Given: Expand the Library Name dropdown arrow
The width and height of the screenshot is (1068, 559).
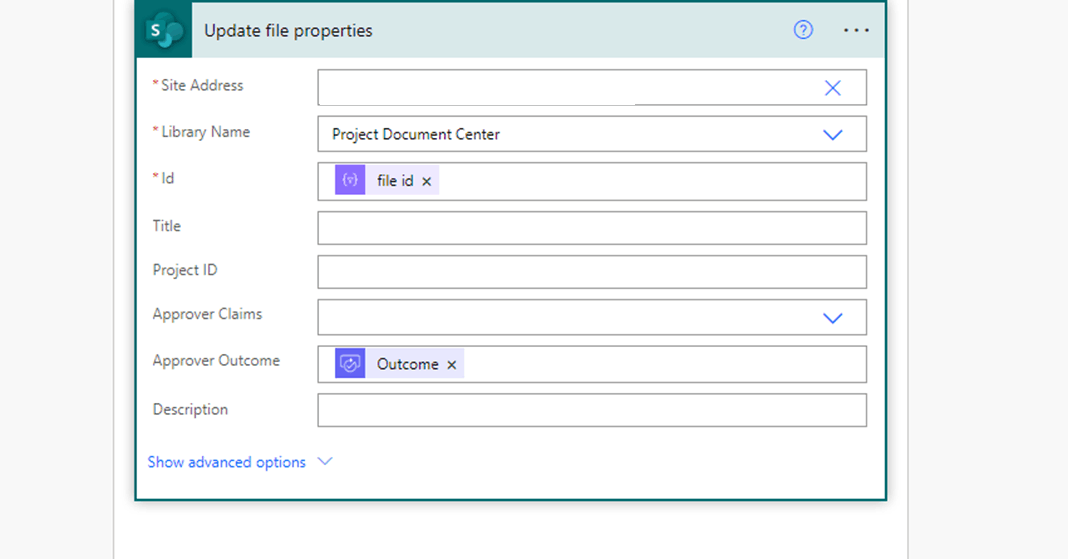Looking at the screenshot, I should [x=832, y=135].
